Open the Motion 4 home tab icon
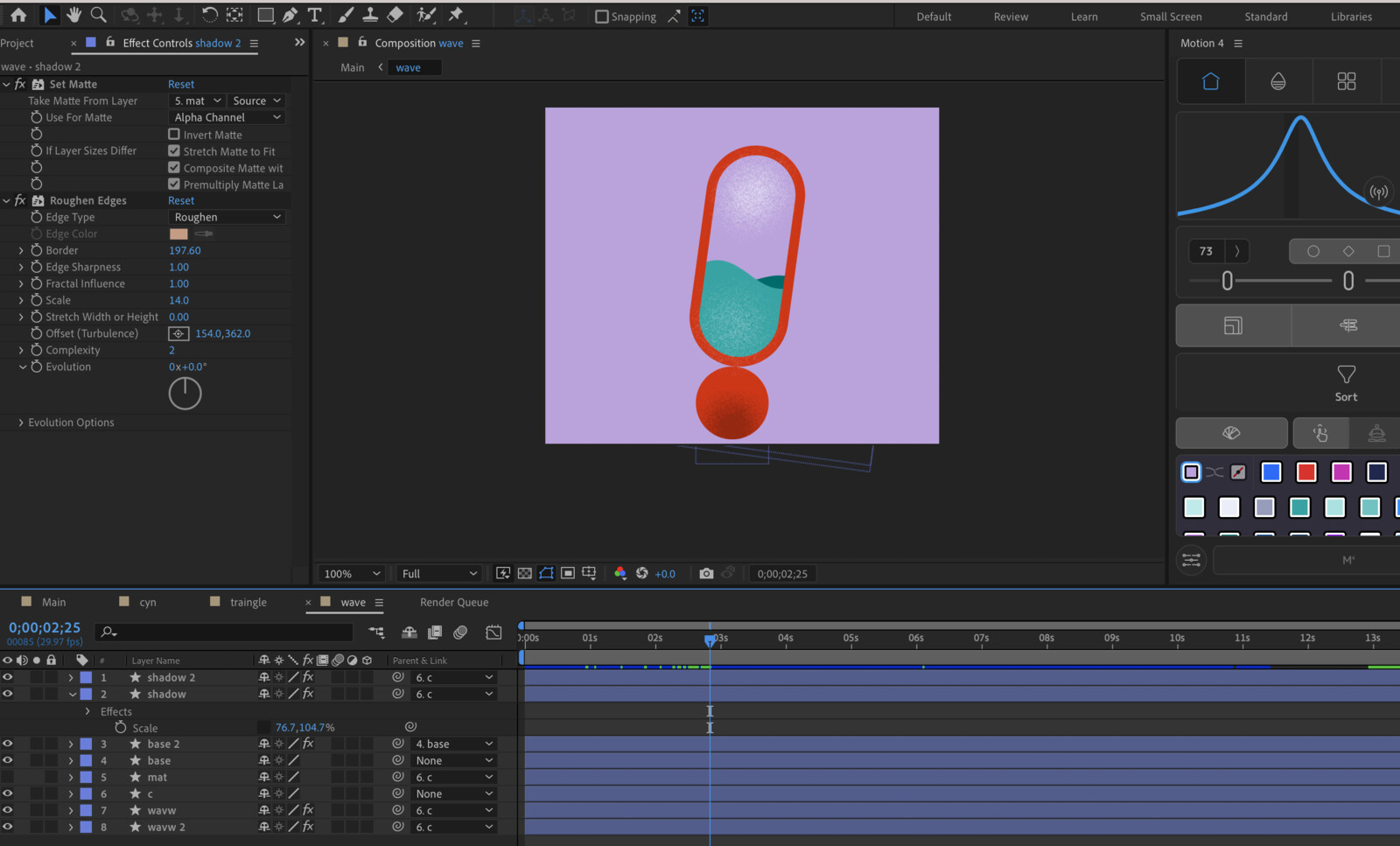Image resolution: width=1400 pixels, height=846 pixels. (x=1210, y=81)
